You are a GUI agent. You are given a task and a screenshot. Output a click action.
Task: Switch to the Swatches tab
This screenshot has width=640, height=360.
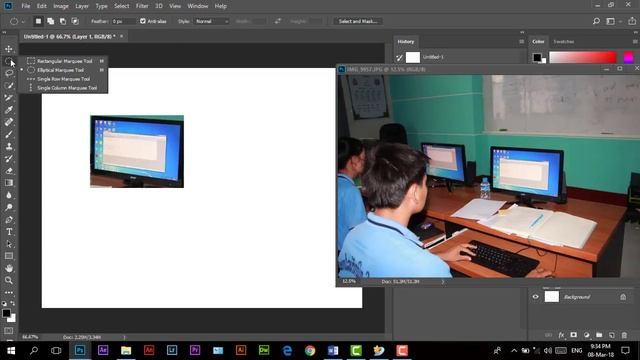[x=564, y=42]
